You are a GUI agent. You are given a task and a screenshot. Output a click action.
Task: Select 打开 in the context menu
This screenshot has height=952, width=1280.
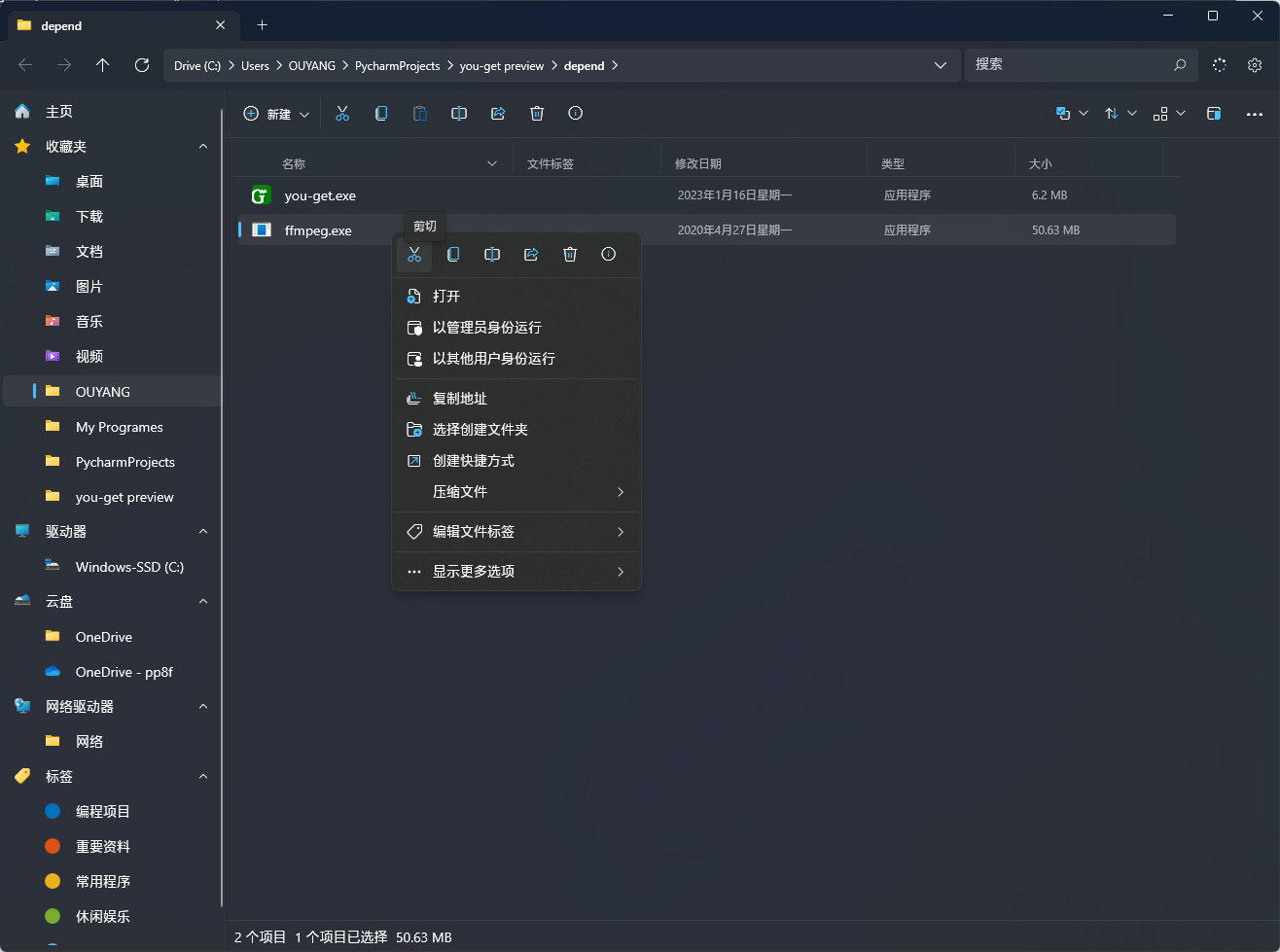(x=516, y=297)
